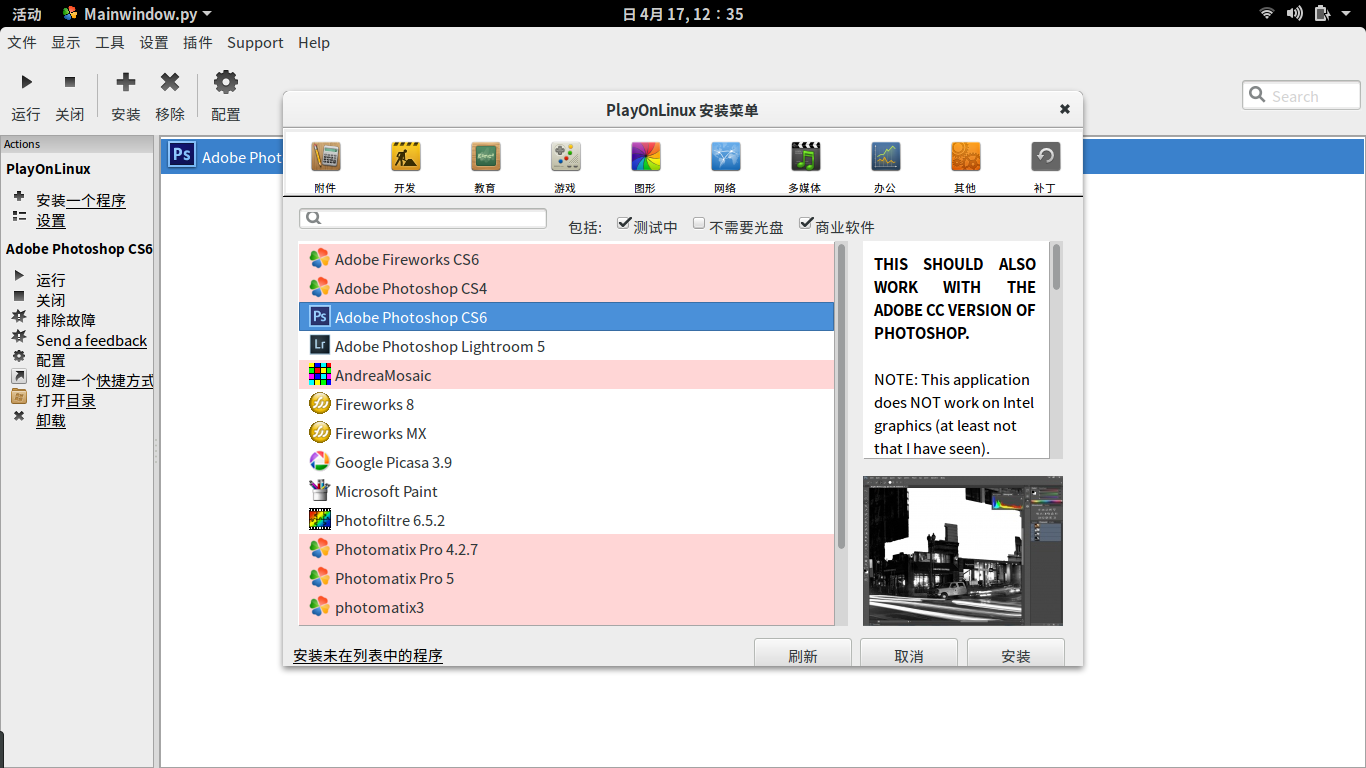The height and width of the screenshot is (768, 1366).
Task: Click the 移除 remove toolbar icon
Action: 170,82
